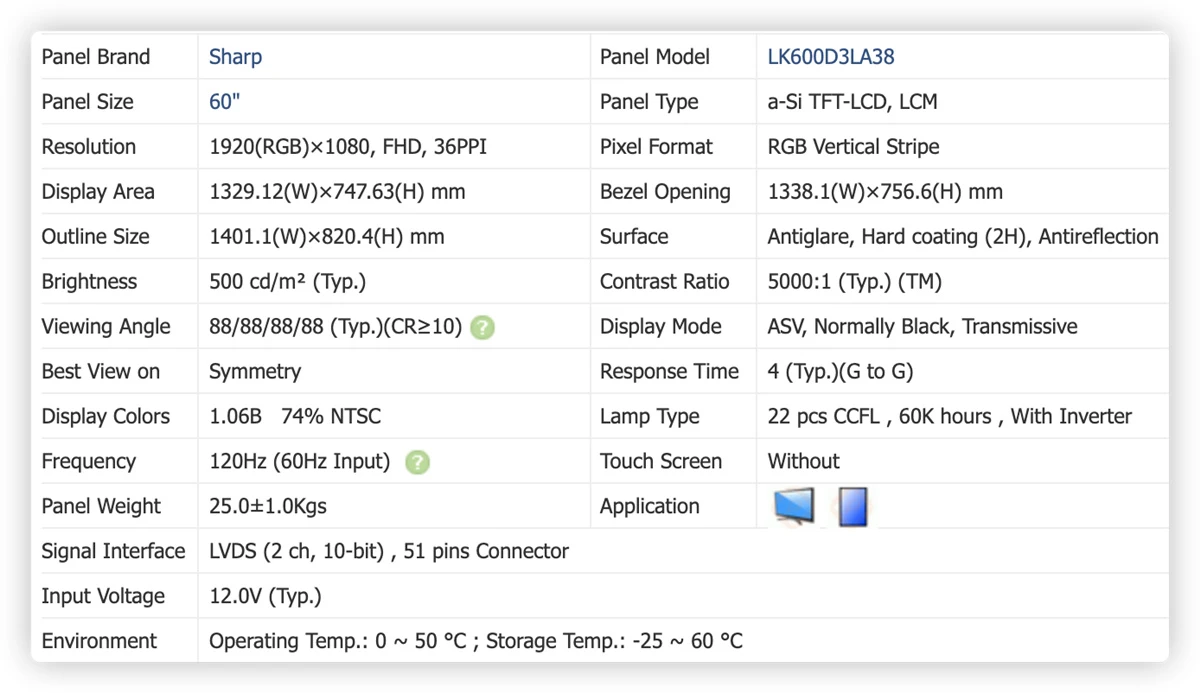Select the Display Area dimensions text
1200x693 pixels.
337,192
